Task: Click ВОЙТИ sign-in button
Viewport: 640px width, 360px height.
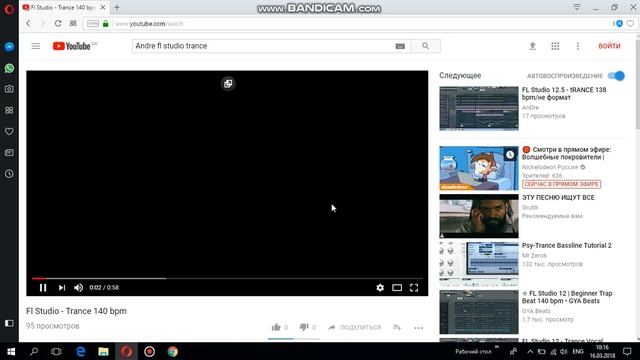Action: tap(609, 46)
